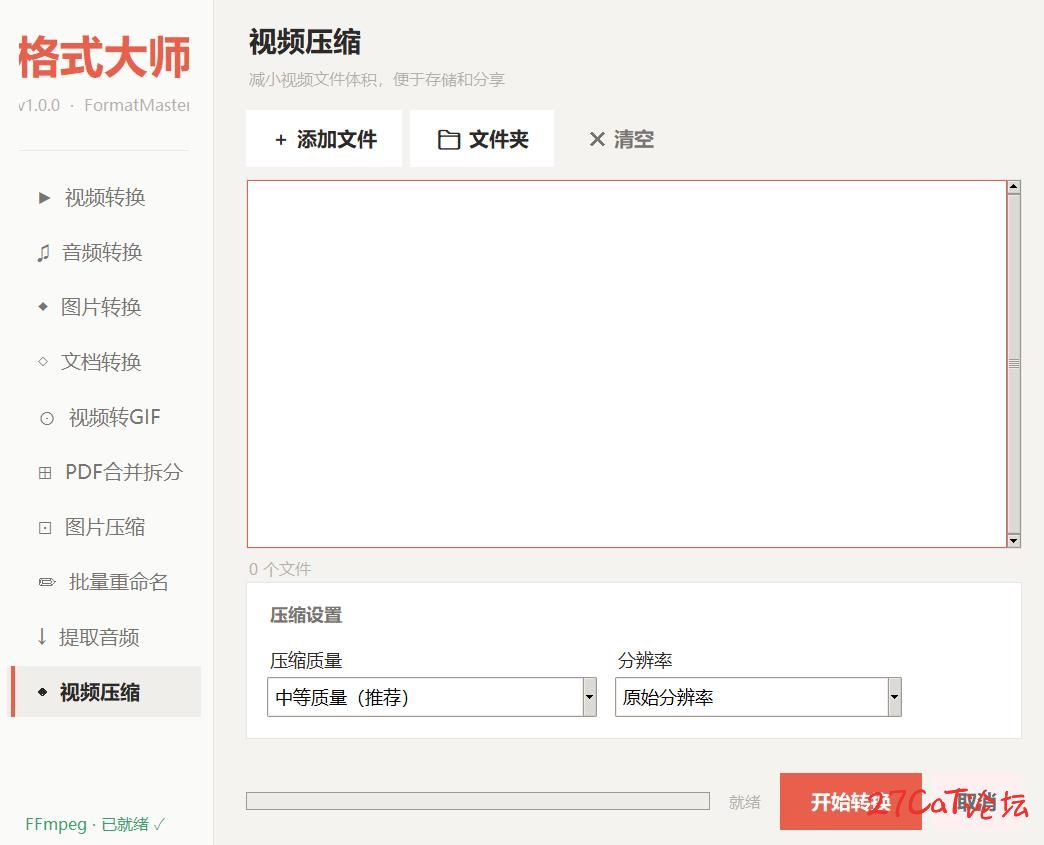Select 文档转换 from the sidebar
The width and height of the screenshot is (1044, 845).
(105, 362)
